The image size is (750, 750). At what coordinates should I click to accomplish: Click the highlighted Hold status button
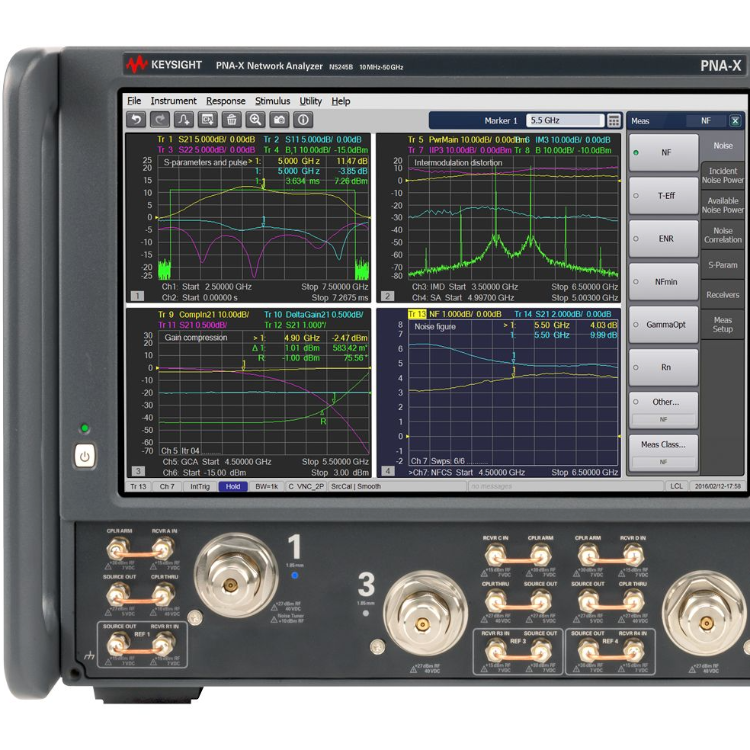(233, 486)
